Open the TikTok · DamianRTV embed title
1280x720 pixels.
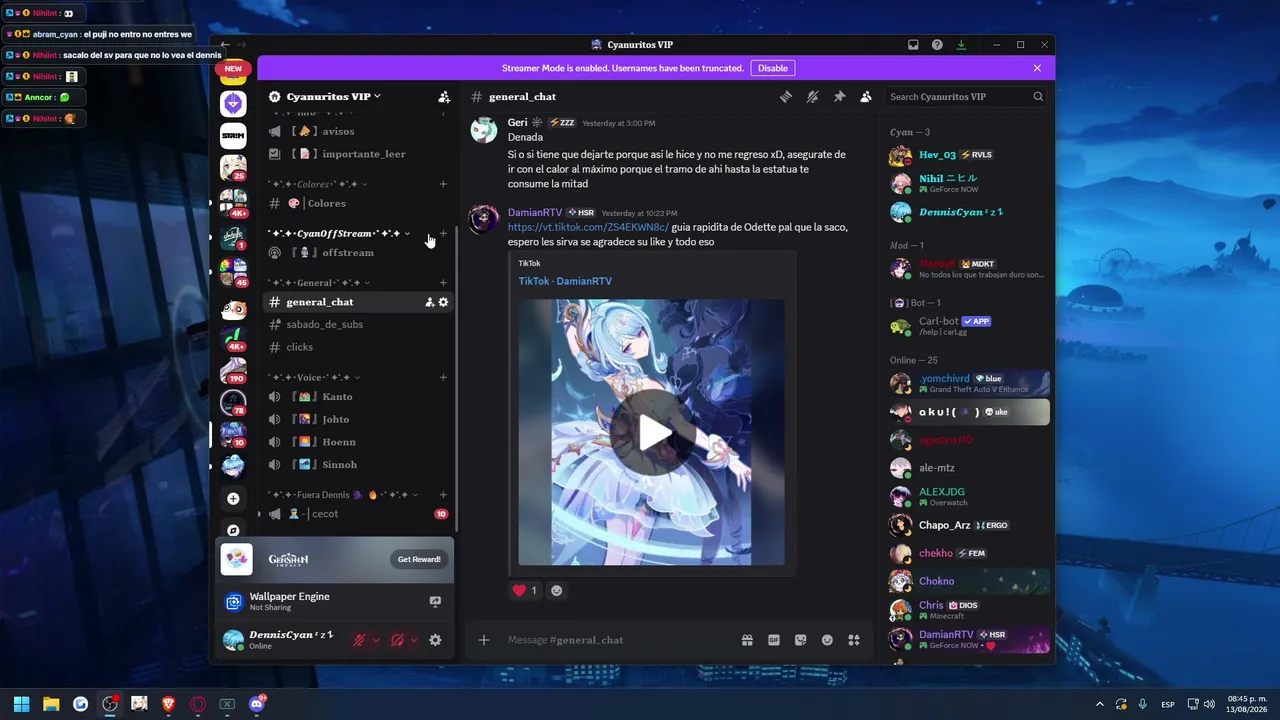click(x=565, y=281)
